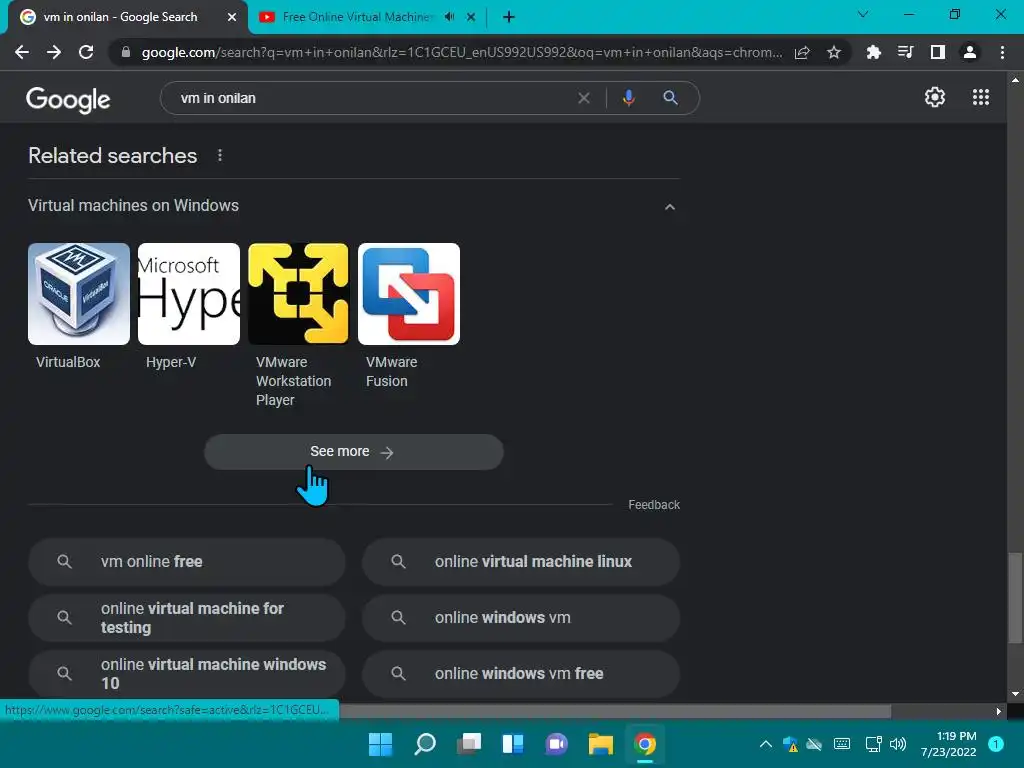The image size is (1024, 768).
Task: Clear the search box with X
Action: [584, 98]
